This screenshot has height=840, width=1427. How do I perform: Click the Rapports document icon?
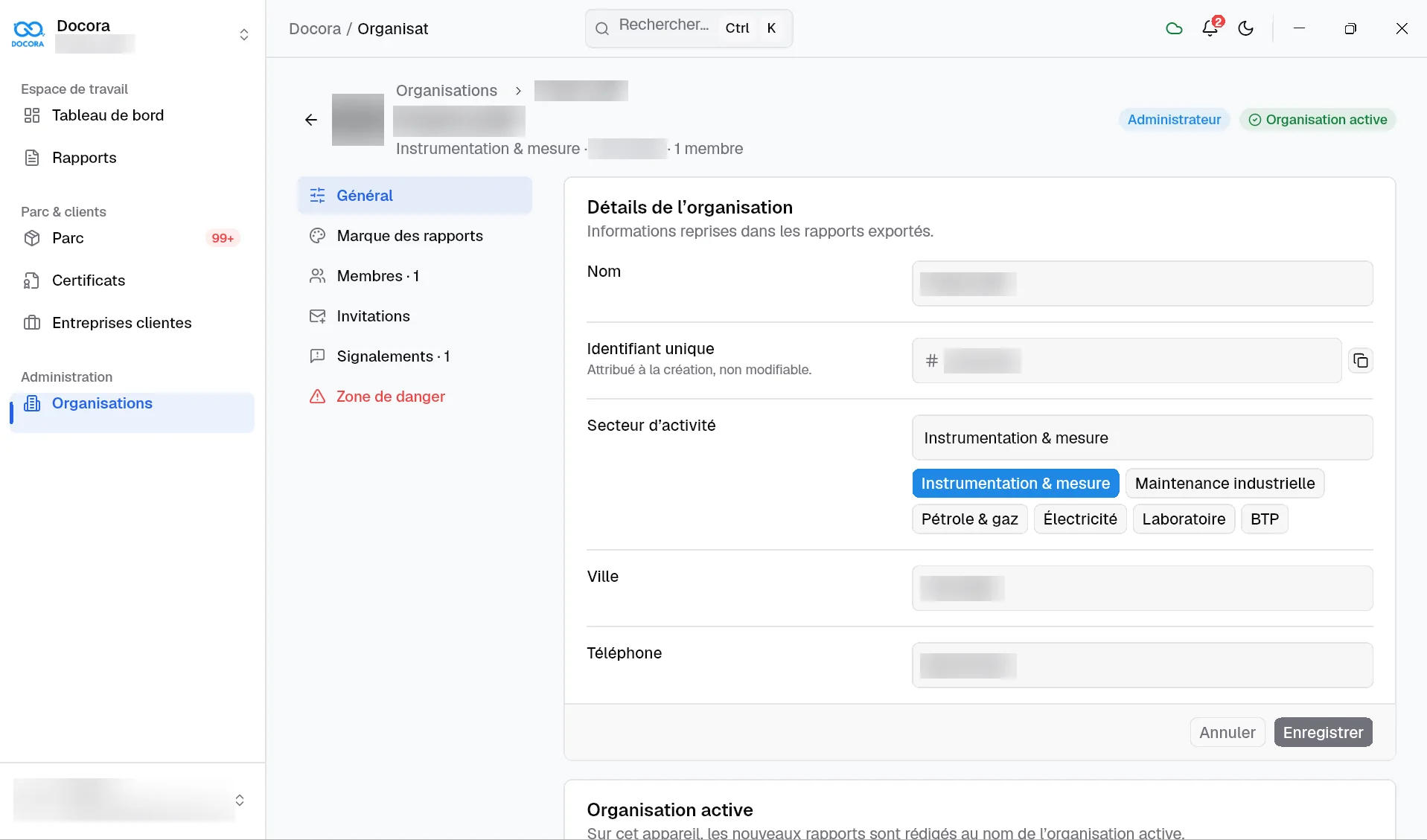(32, 158)
